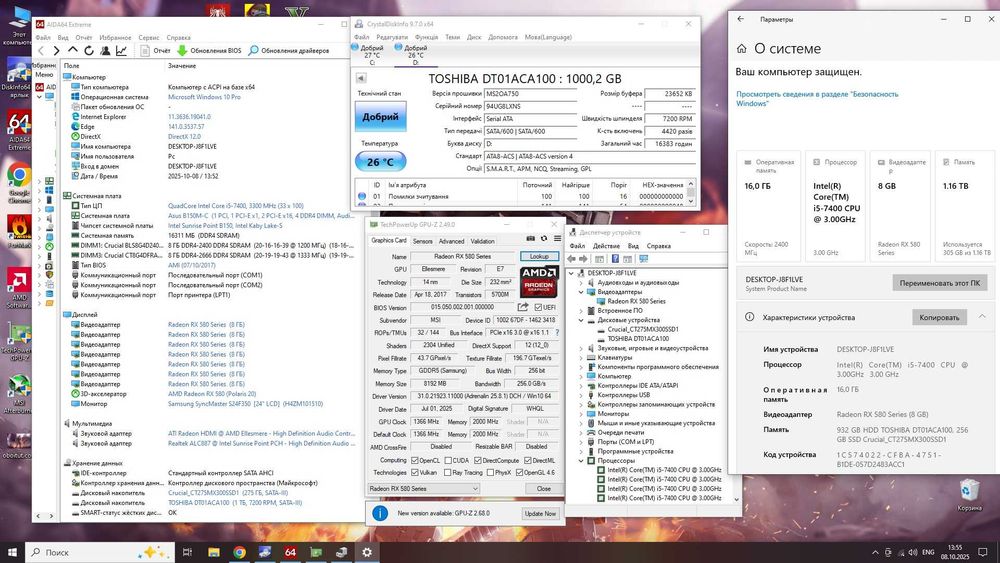Click the AIDA64 back navigation arrow
The image size is (1000, 563).
tap(41, 50)
